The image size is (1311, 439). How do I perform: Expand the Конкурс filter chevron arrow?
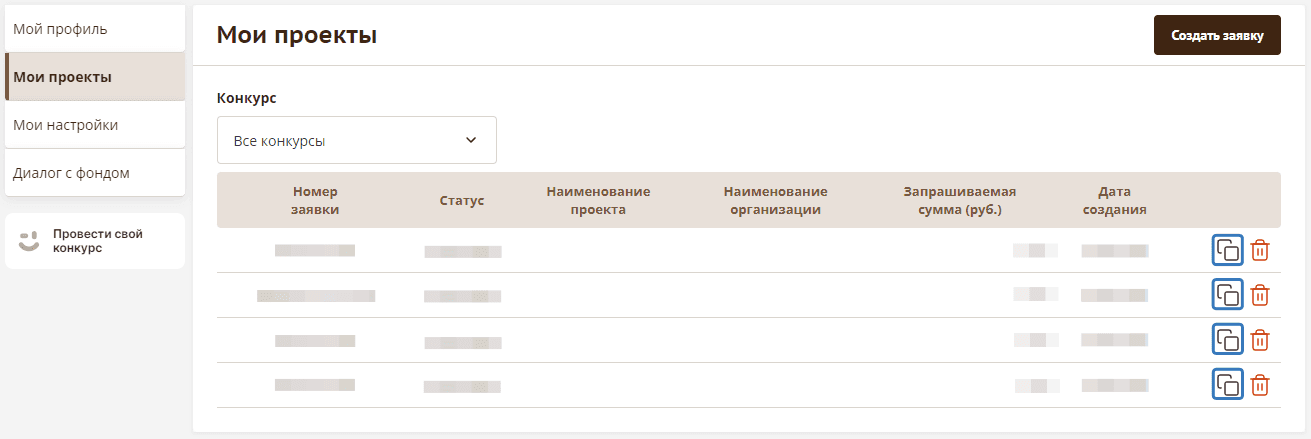pos(471,141)
